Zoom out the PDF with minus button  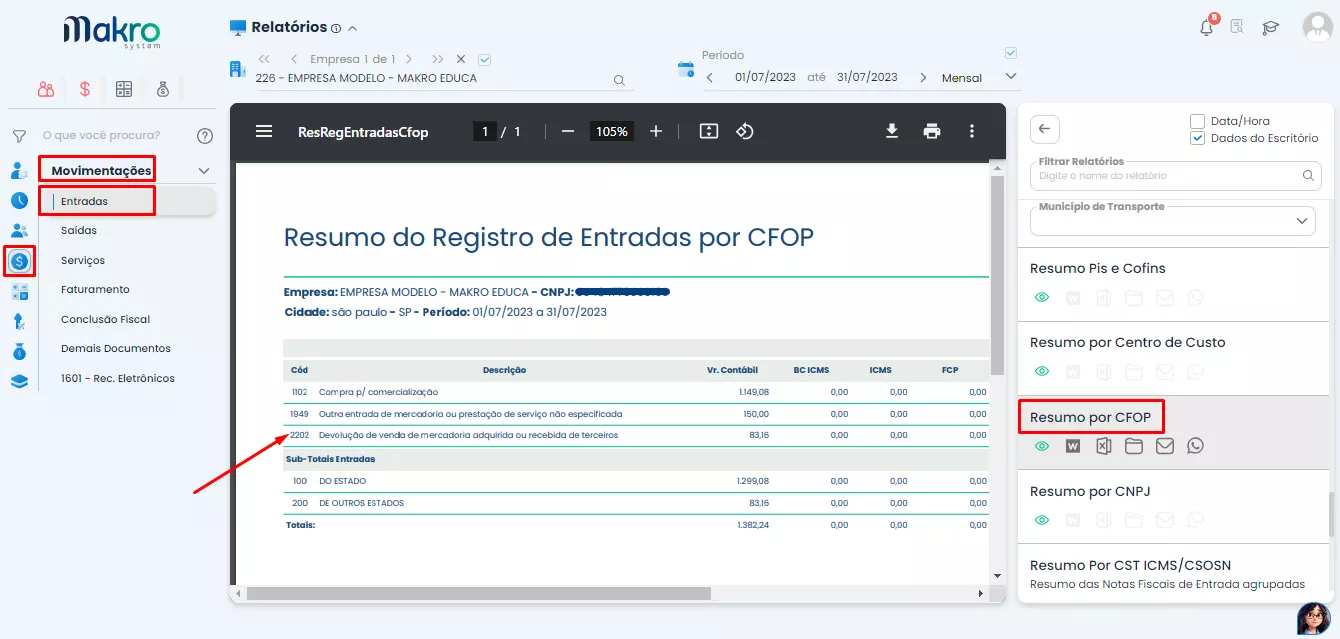(x=568, y=131)
